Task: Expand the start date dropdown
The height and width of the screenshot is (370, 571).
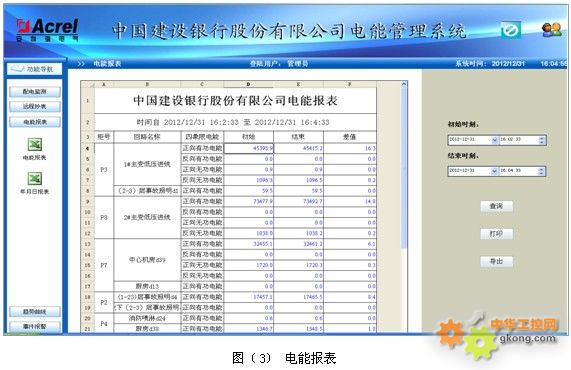Action: [495, 140]
